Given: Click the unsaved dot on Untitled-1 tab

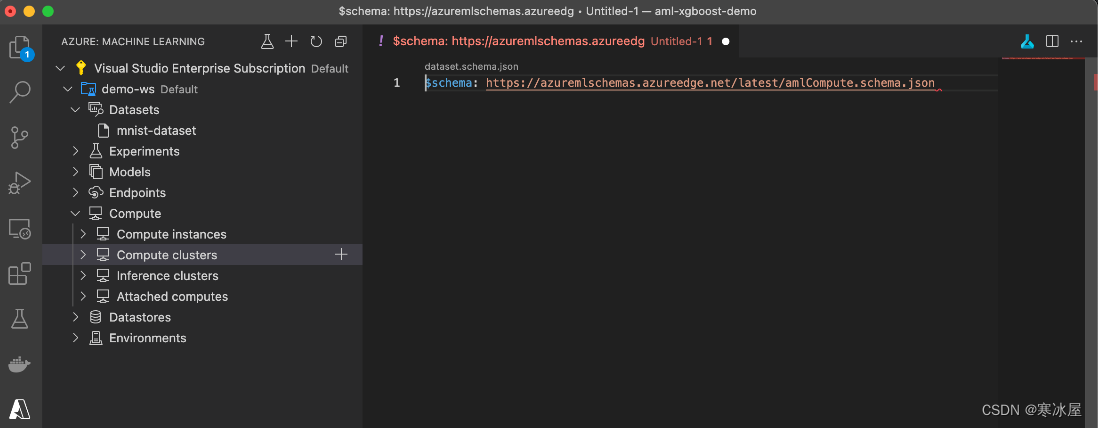Looking at the screenshot, I should coord(725,41).
